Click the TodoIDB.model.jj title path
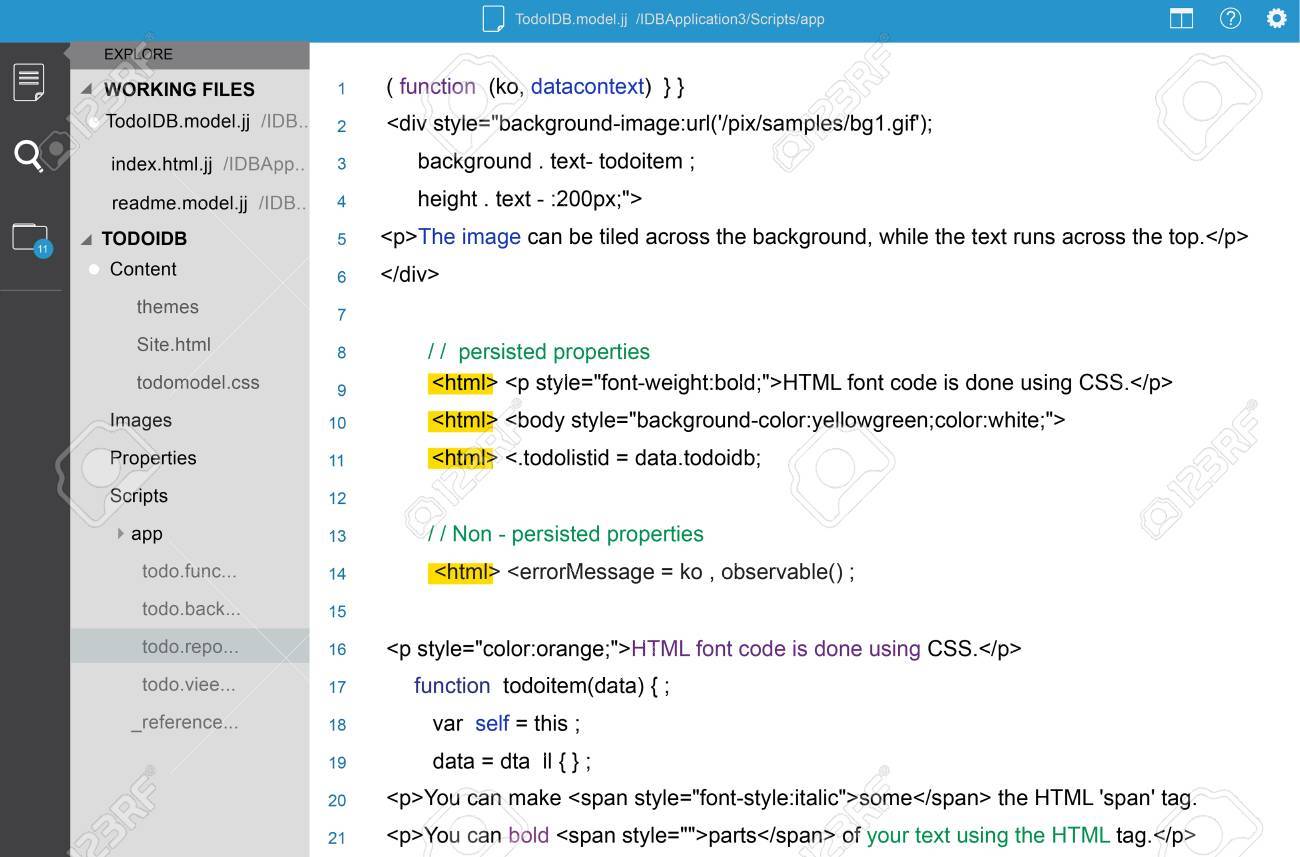 pos(670,19)
